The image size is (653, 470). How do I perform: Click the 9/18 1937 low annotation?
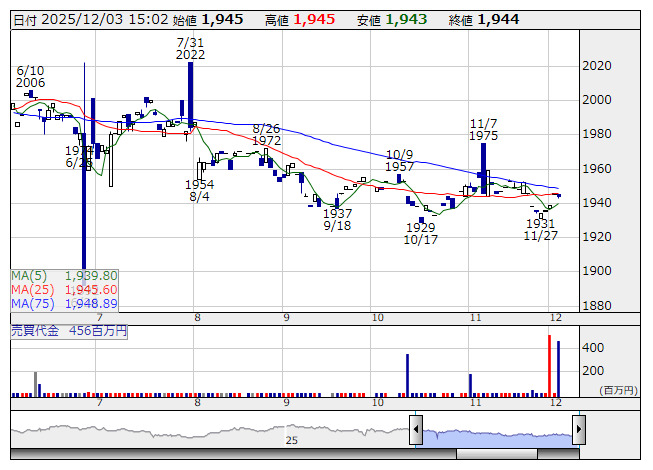337,220
